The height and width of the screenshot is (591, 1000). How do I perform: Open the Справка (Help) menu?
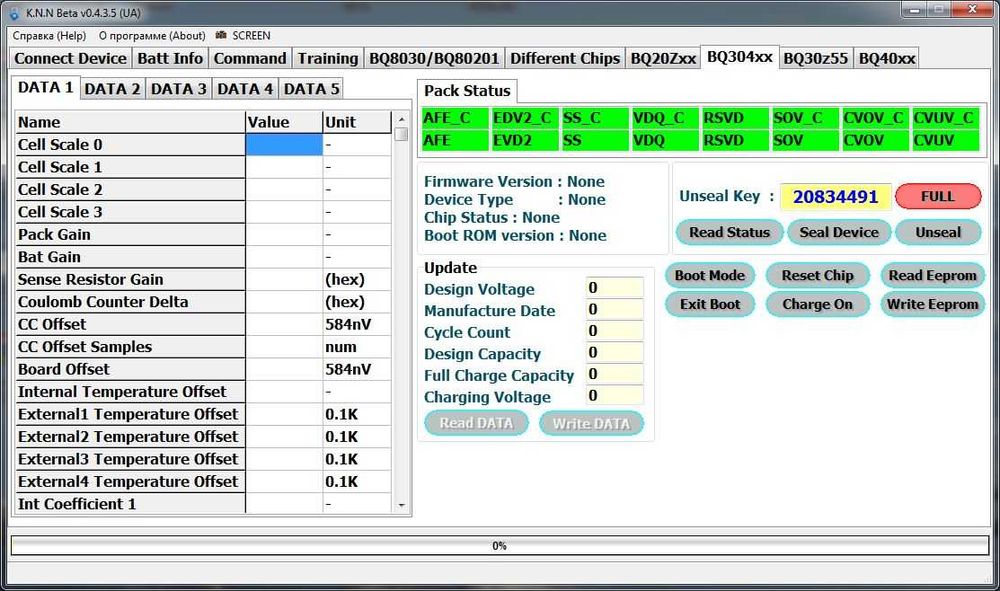tap(49, 36)
